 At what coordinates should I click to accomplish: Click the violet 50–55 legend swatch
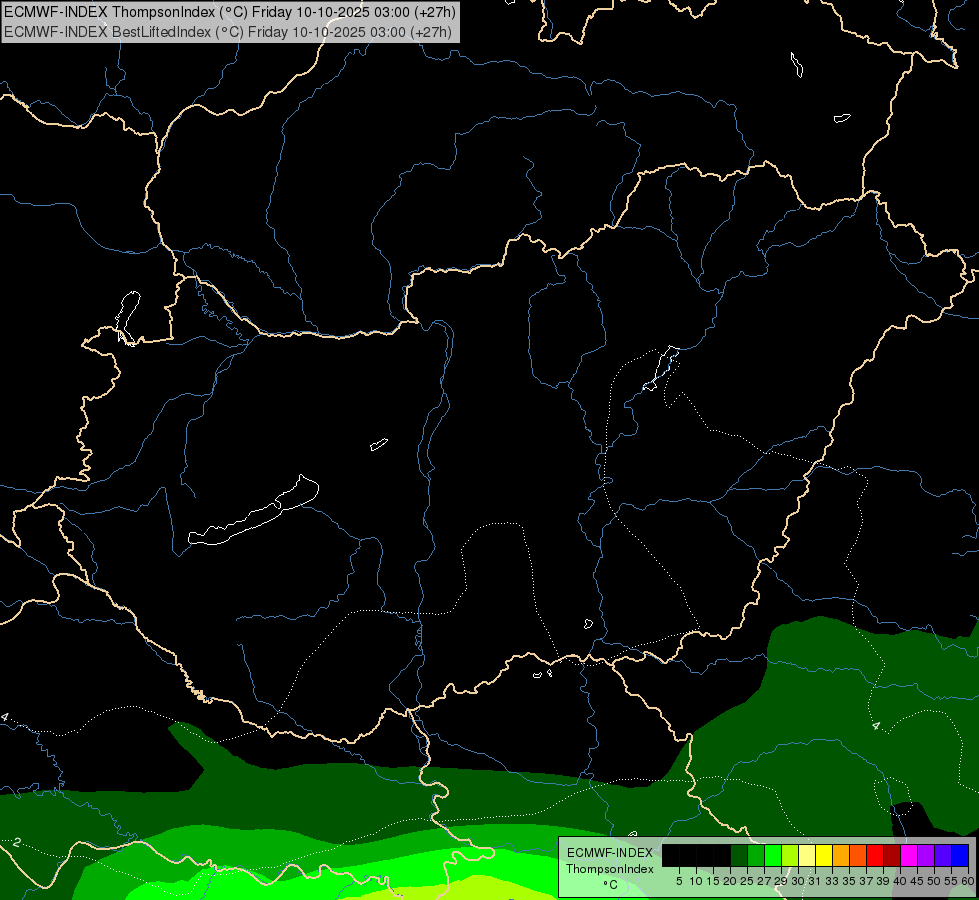tap(943, 856)
